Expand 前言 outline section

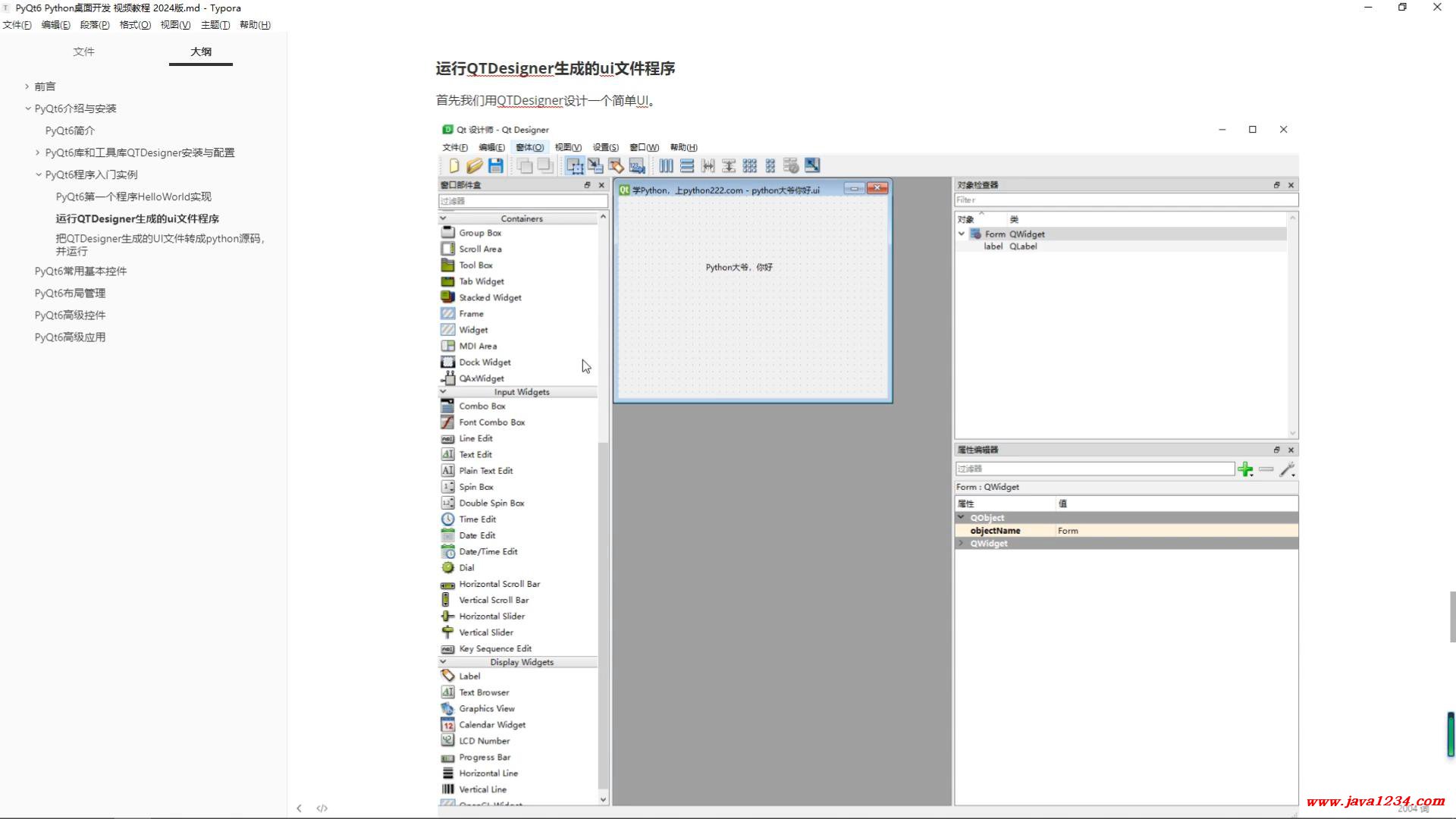pyautogui.click(x=27, y=86)
